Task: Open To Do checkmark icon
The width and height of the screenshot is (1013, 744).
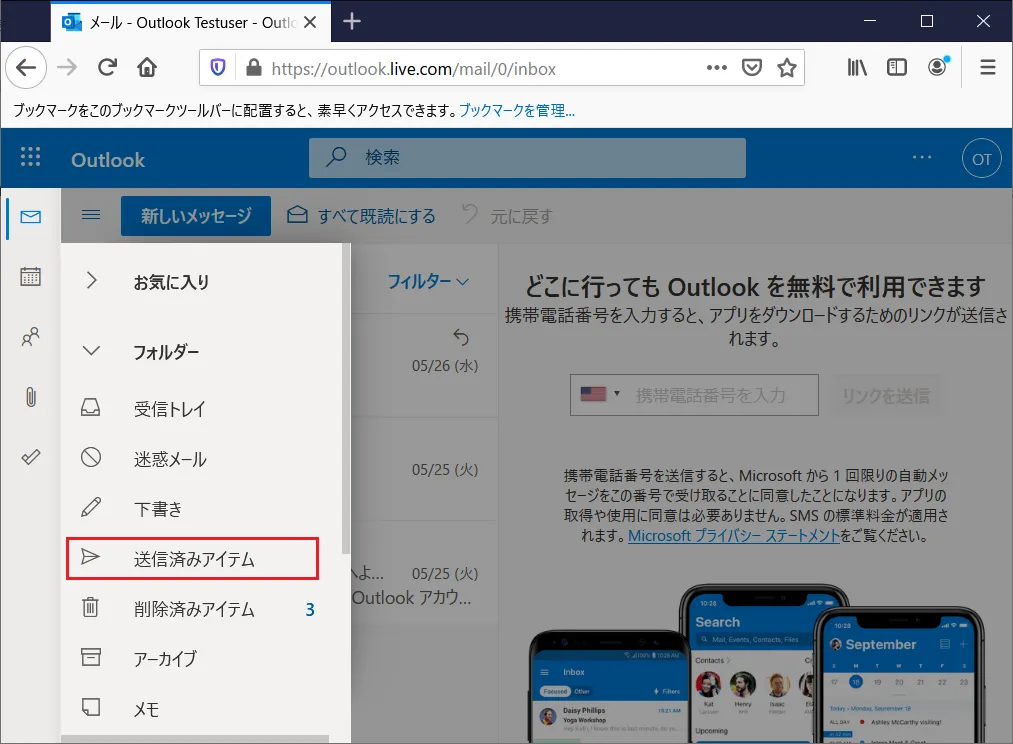Action: pyautogui.click(x=30, y=457)
